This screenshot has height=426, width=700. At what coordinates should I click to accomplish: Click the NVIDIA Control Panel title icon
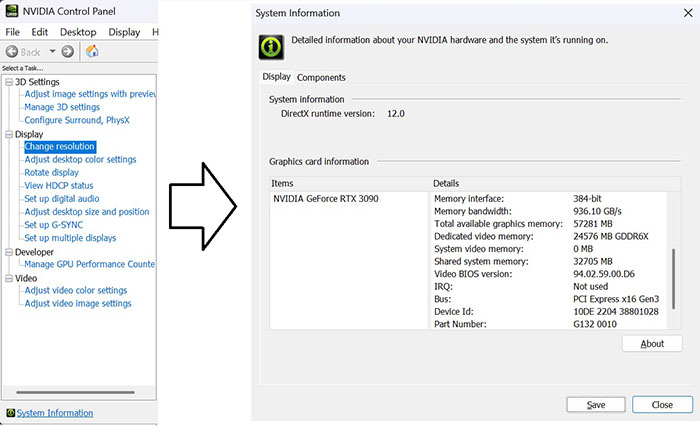tap(12, 11)
